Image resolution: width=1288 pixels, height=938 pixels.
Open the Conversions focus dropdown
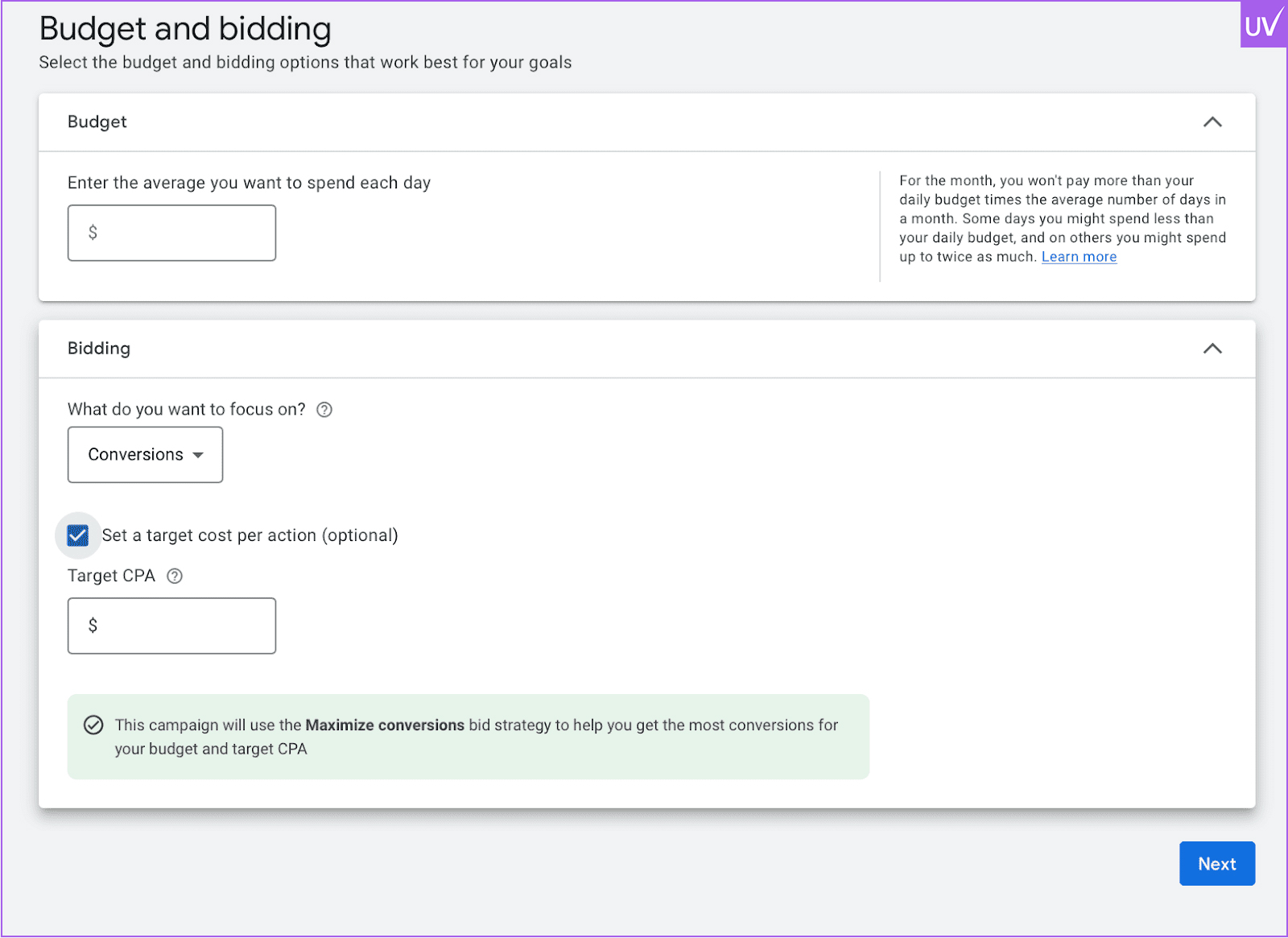pos(145,455)
